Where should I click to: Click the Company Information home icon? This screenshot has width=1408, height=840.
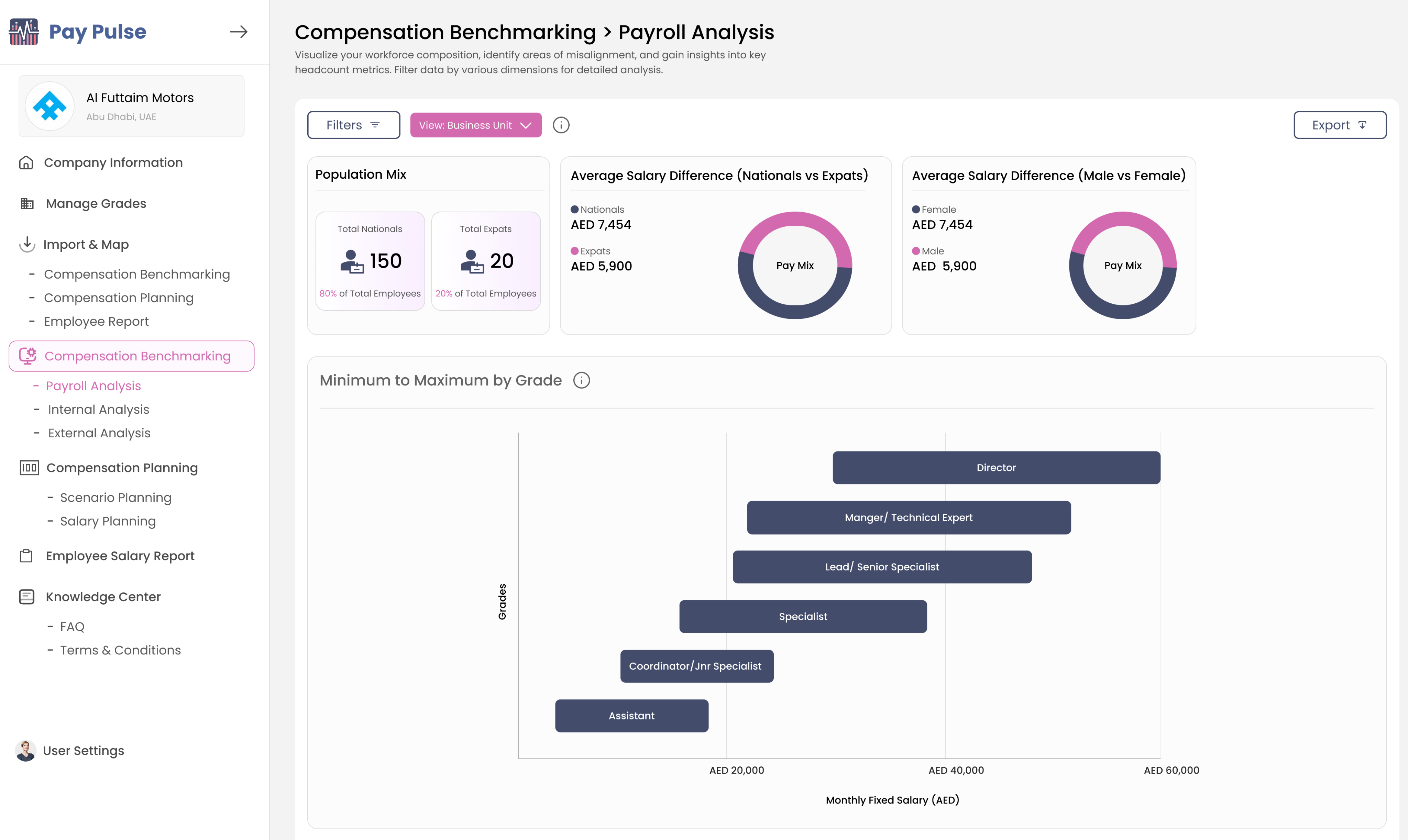tap(26, 163)
